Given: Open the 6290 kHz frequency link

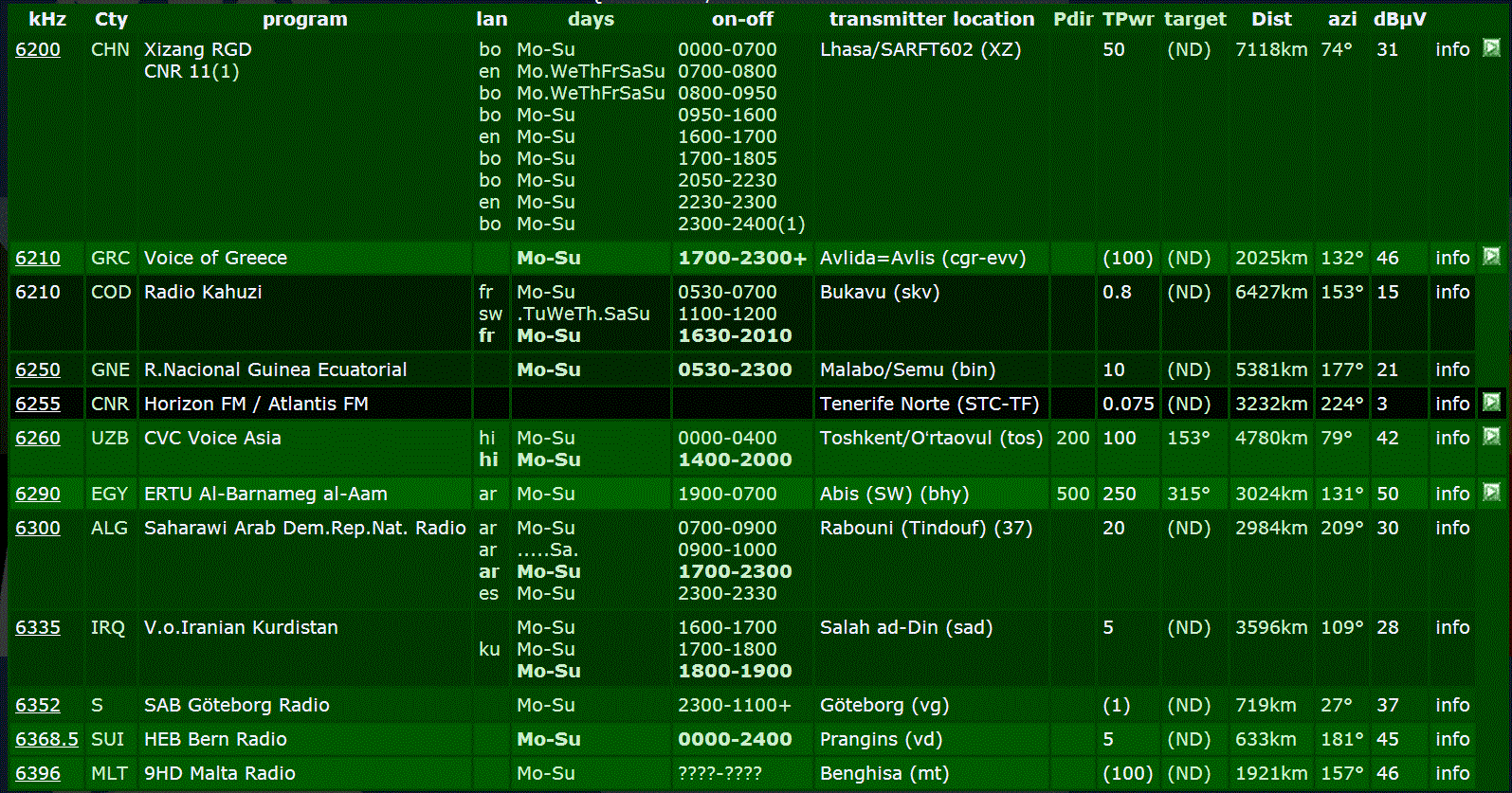Looking at the screenshot, I should [x=38, y=494].
